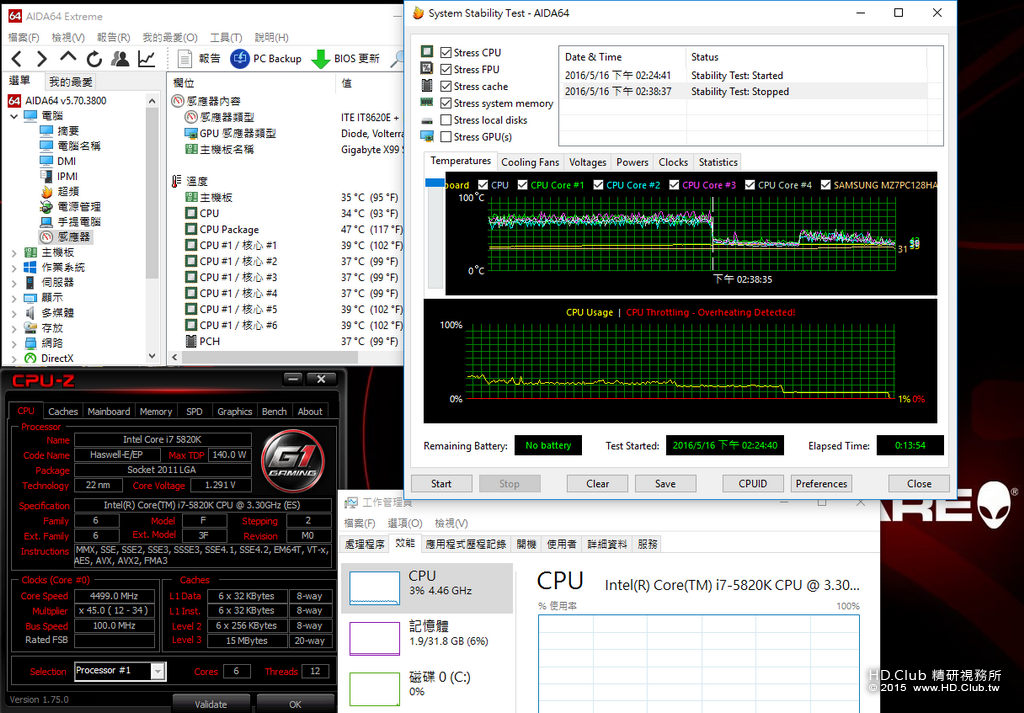Click the refresh icon in AIDA64 toolbar
Image resolution: width=1024 pixels, height=713 pixels.
pyautogui.click(x=95, y=59)
